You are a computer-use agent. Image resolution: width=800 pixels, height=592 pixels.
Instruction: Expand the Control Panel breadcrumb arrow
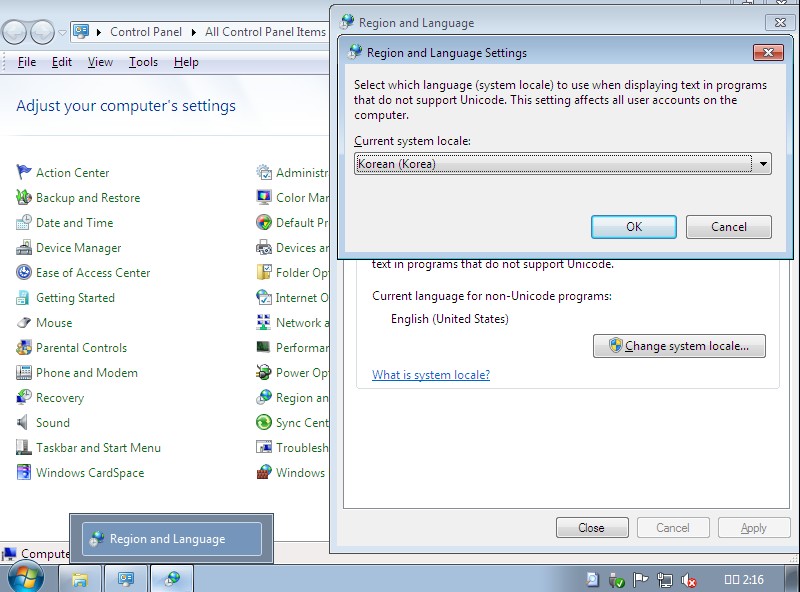coord(98,32)
